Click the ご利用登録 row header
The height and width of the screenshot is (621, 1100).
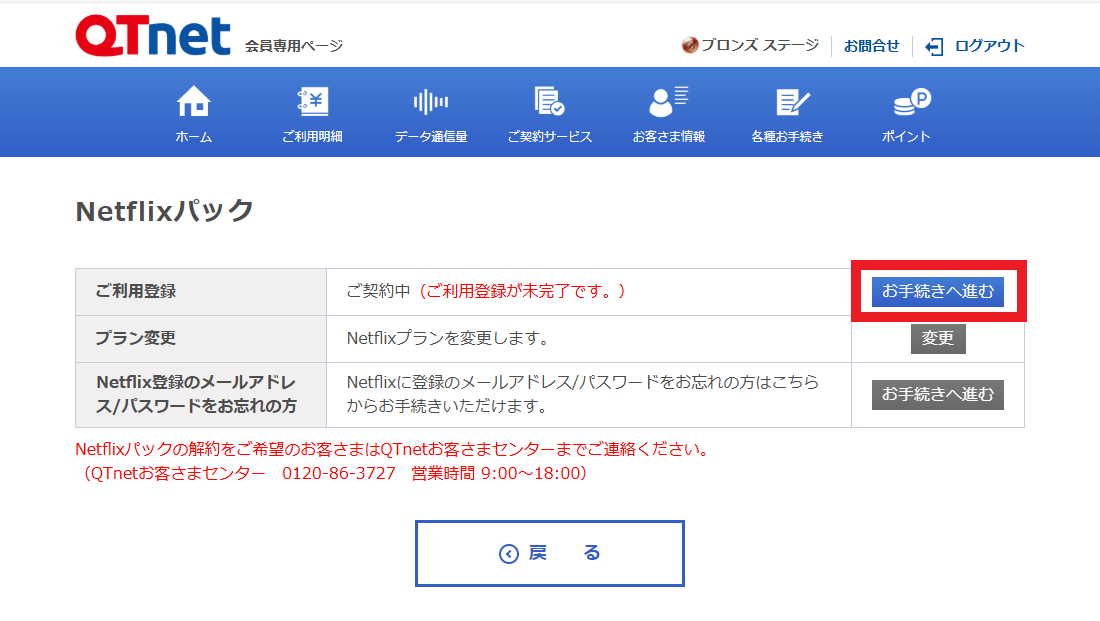click(201, 291)
